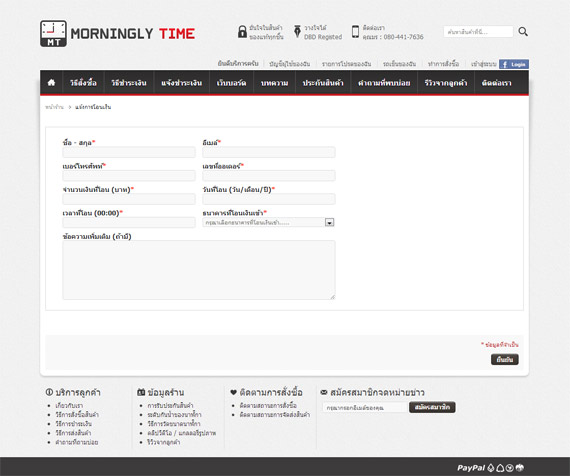Open บทความ menu item

[x=274, y=83]
